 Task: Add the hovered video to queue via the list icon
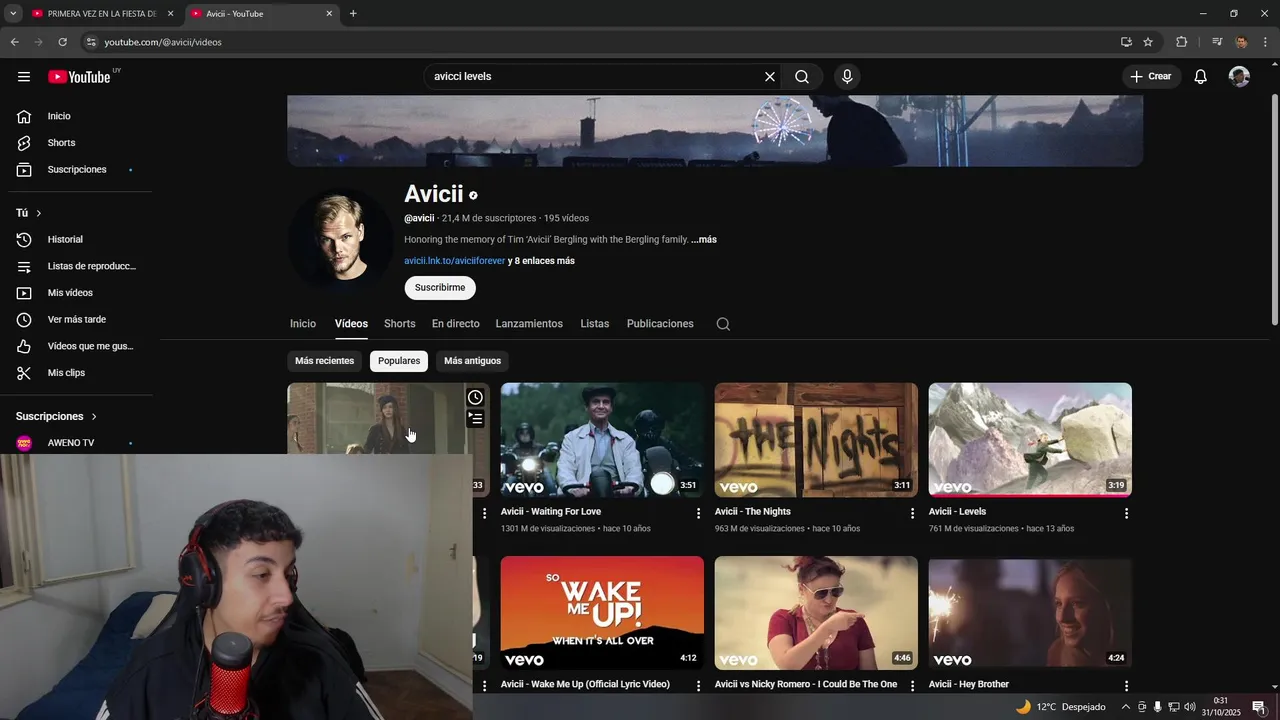[475, 419]
